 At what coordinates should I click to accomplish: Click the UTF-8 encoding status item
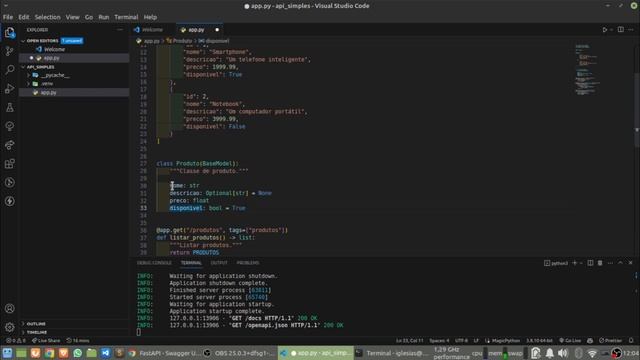(461, 340)
